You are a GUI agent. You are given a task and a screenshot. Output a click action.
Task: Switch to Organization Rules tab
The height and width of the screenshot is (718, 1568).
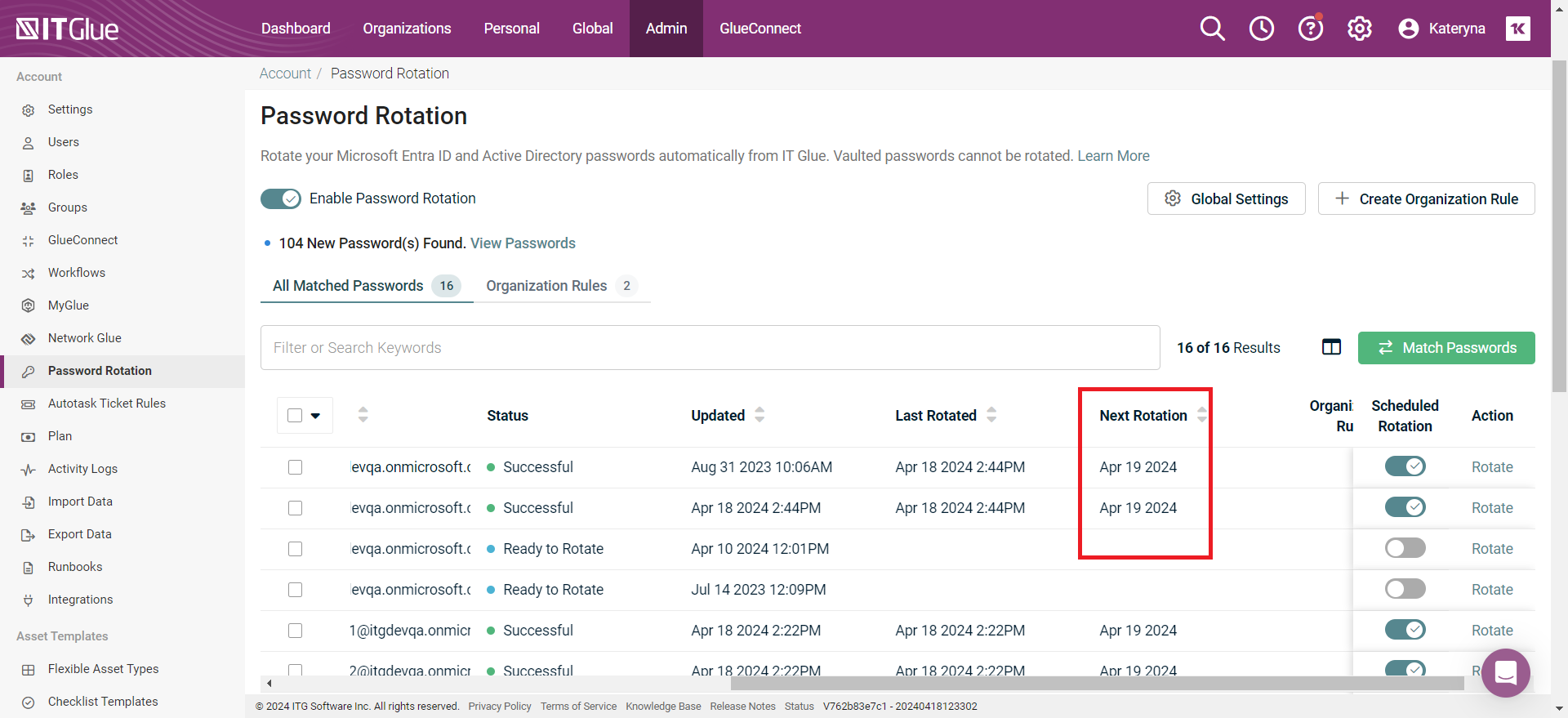click(x=562, y=286)
